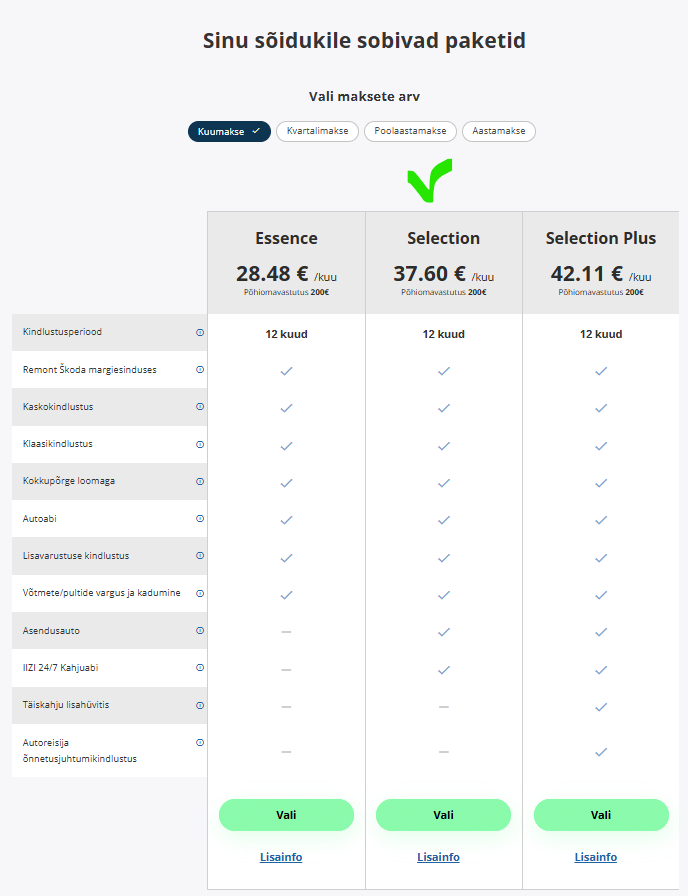Show info for Asendusauto row

(x=200, y=631)
